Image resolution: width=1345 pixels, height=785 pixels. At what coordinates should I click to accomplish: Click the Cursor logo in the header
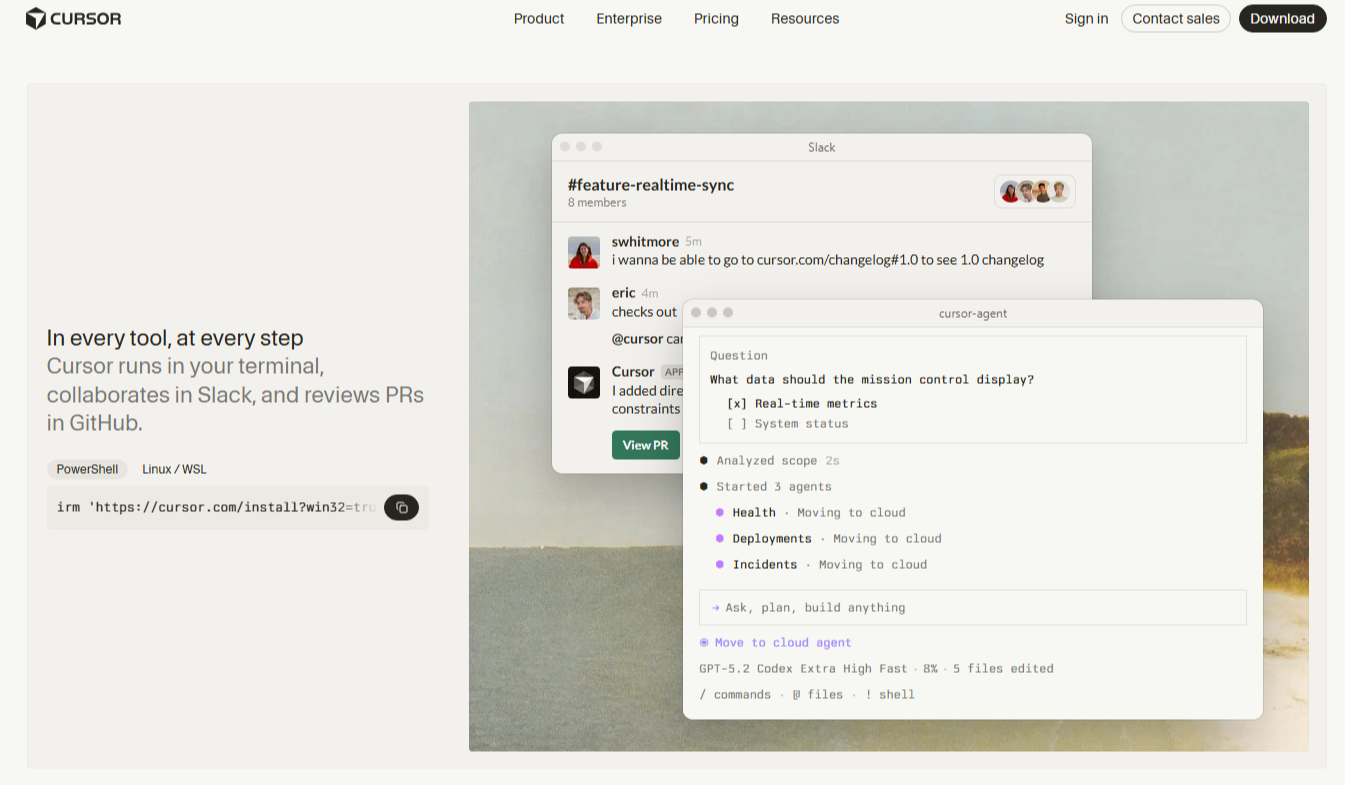73,19
